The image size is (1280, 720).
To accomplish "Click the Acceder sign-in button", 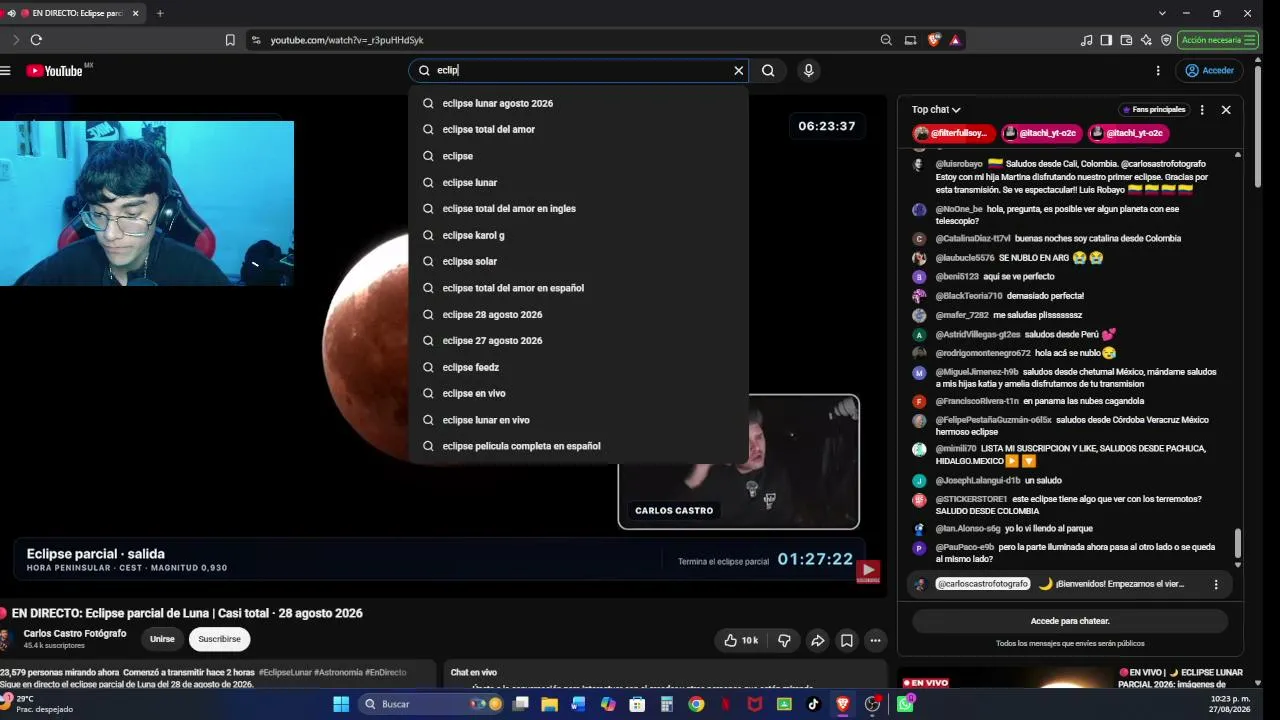I will pyautogui.click(x=1209, y=71).
